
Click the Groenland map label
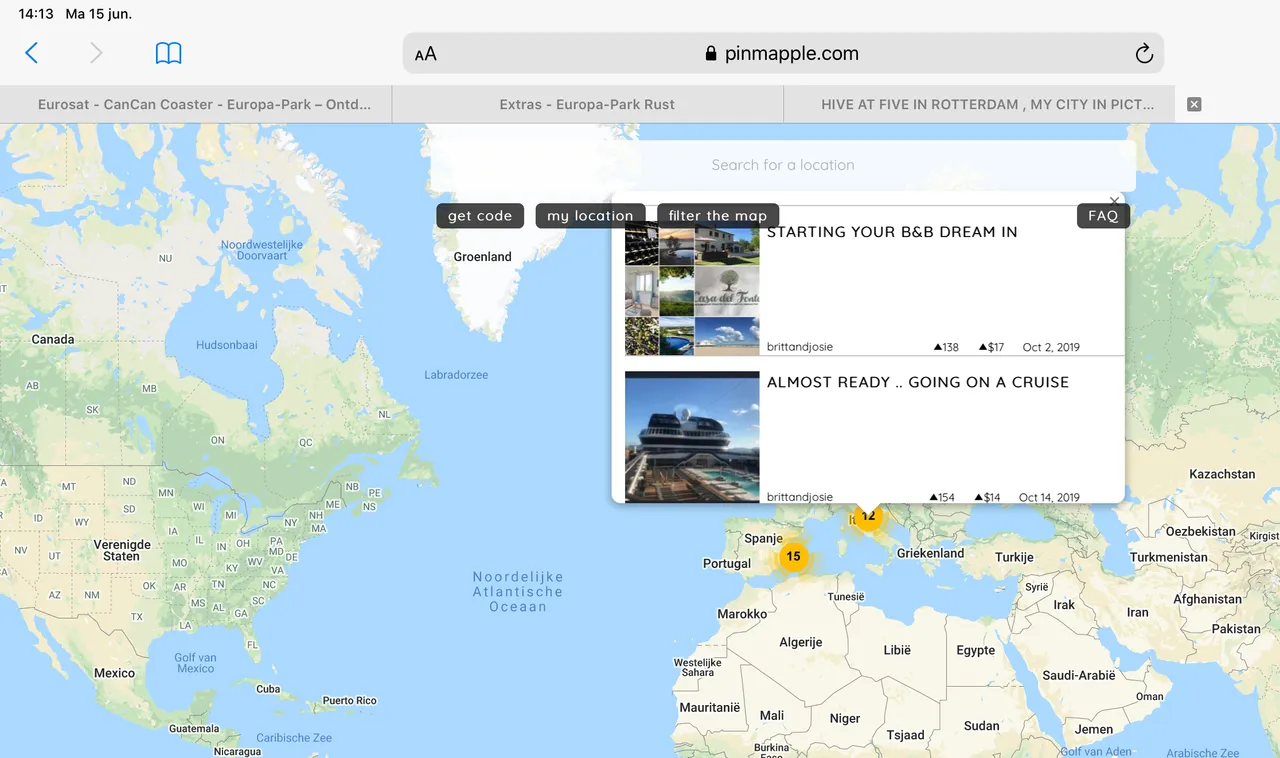tap(482, 257)
